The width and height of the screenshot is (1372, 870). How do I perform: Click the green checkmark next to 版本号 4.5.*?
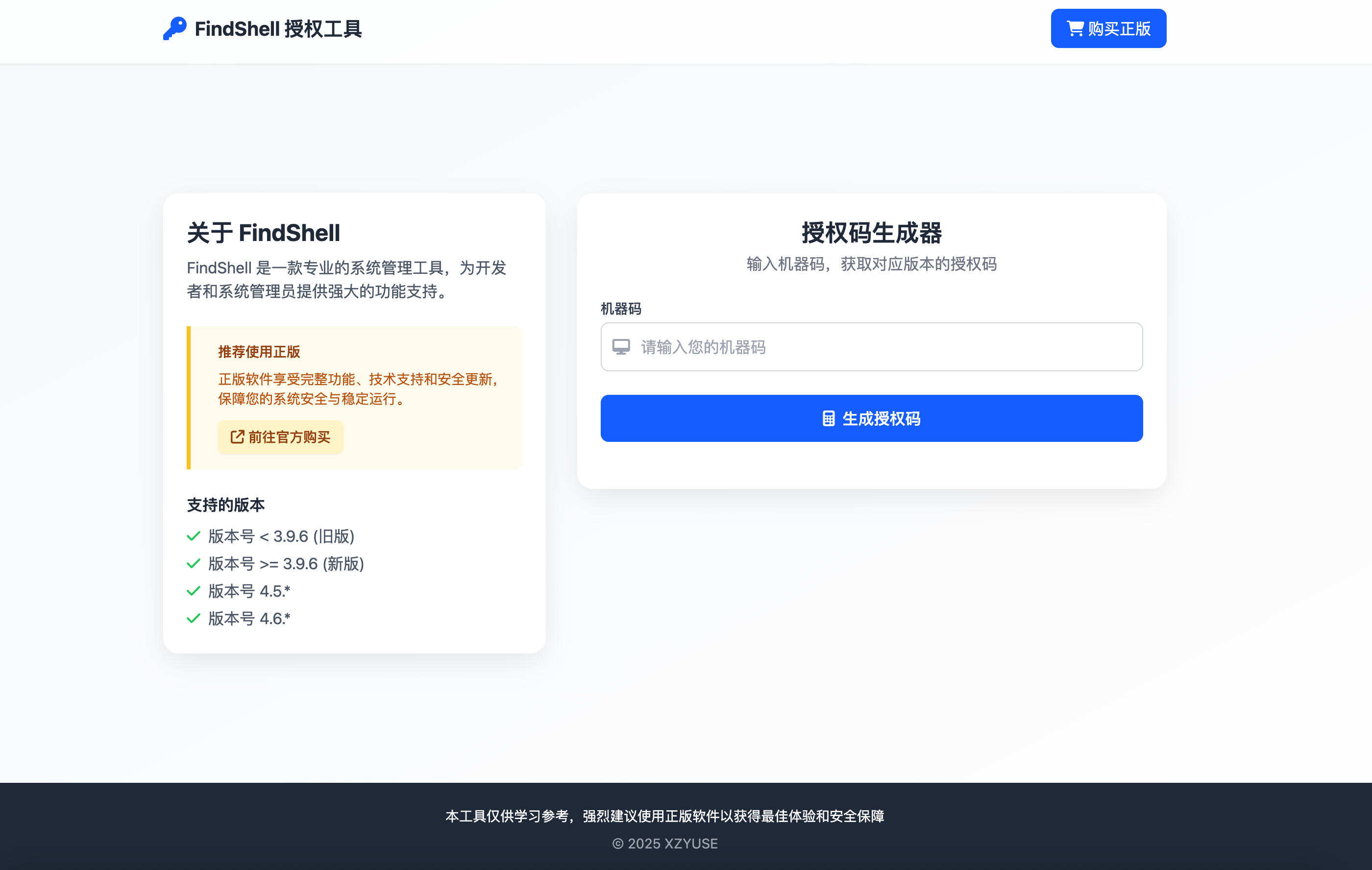[193, 591]
